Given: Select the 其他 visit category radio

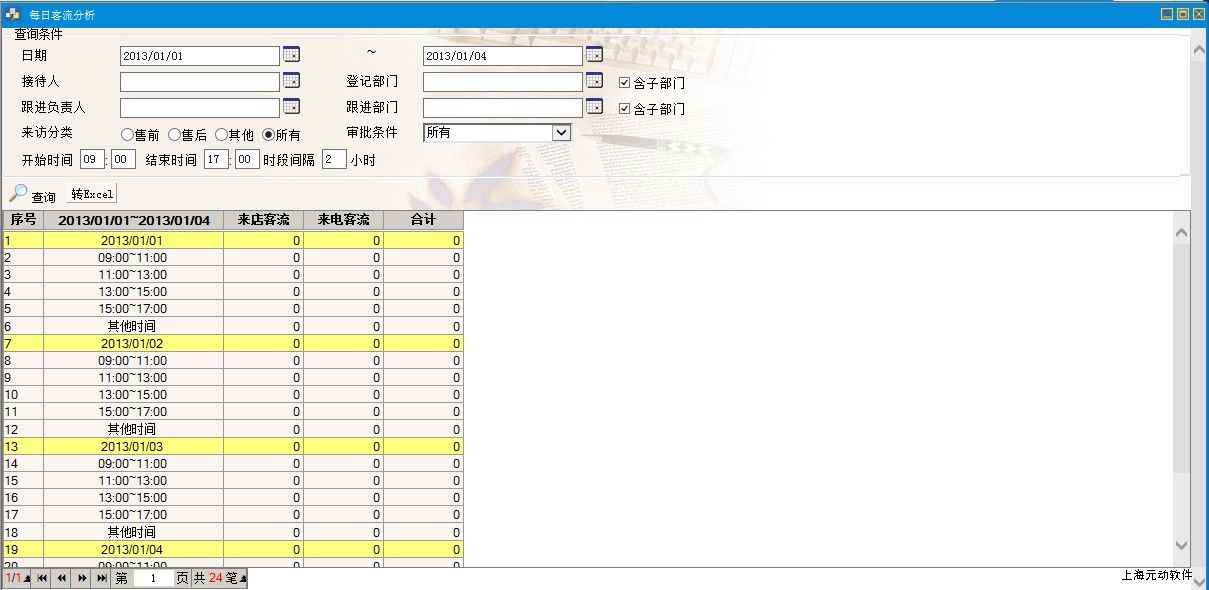Looking at the screenshot, I should (x=221, y=135).
